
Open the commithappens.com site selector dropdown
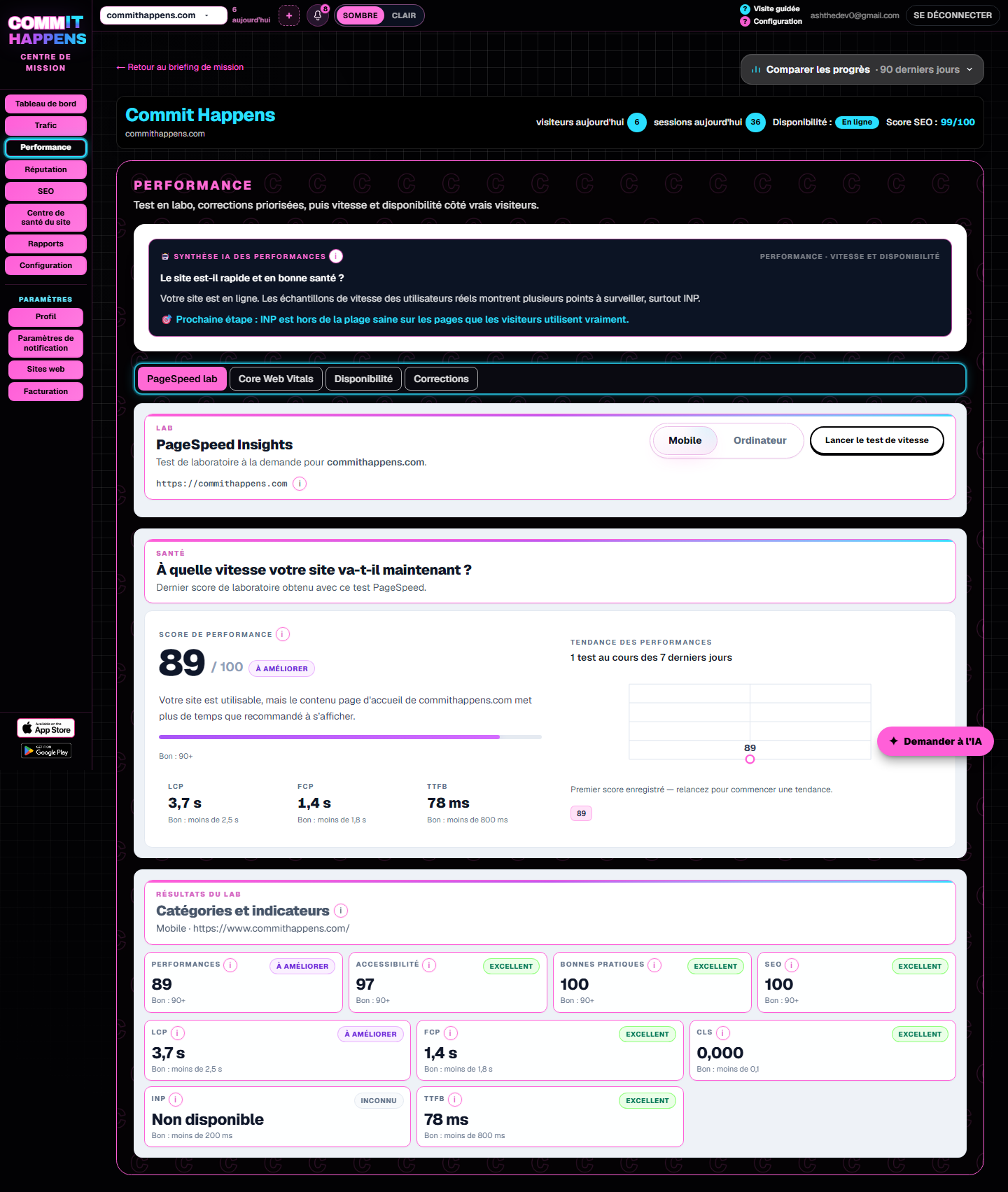click(163, 15)
